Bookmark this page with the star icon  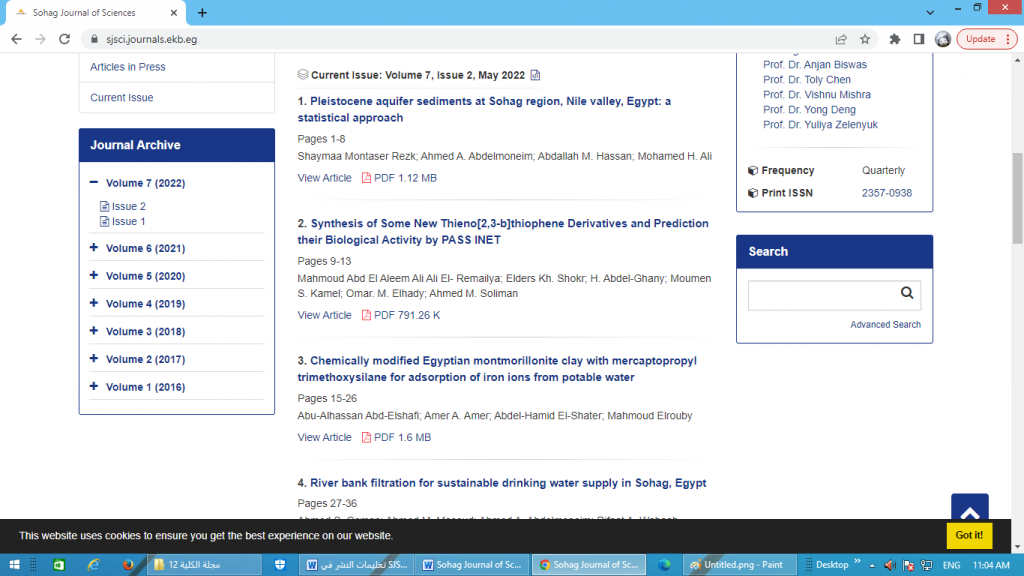[x=865, y=39]
